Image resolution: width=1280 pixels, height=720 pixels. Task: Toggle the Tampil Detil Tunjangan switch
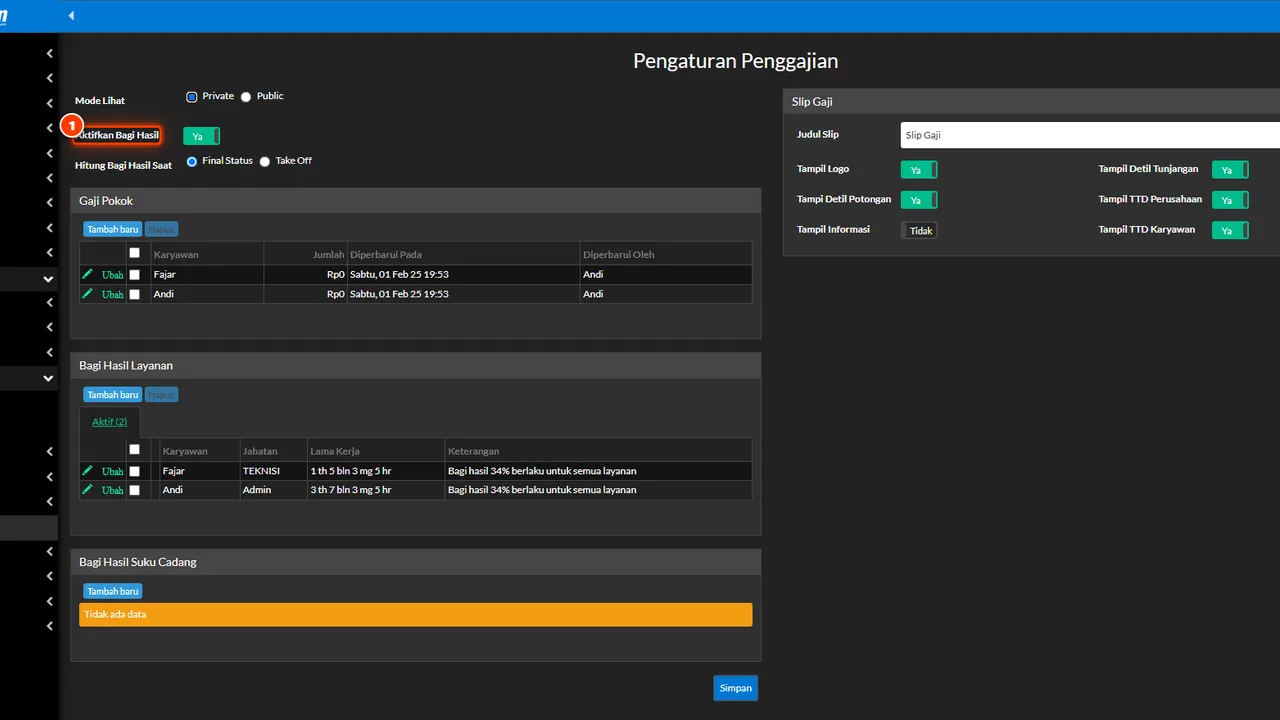1230,170
